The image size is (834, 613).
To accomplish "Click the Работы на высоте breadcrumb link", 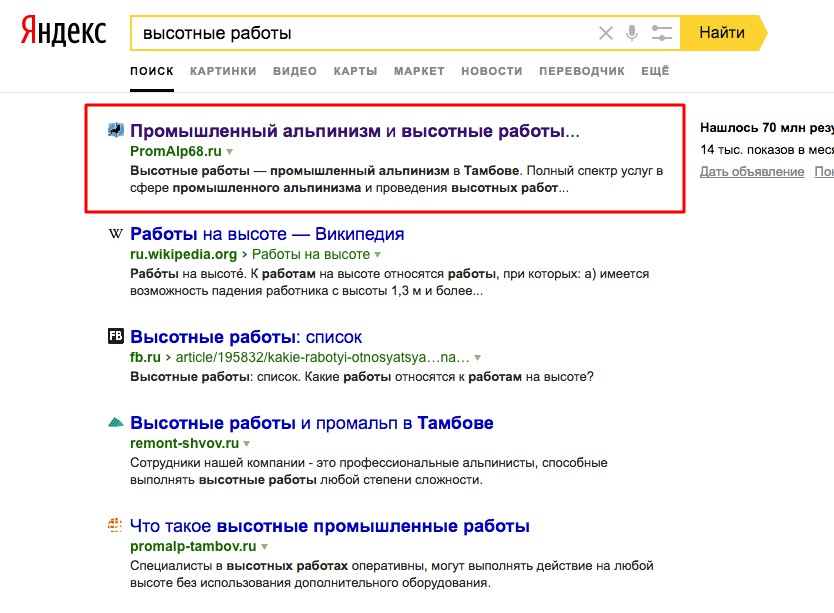I will coord(311,254).
